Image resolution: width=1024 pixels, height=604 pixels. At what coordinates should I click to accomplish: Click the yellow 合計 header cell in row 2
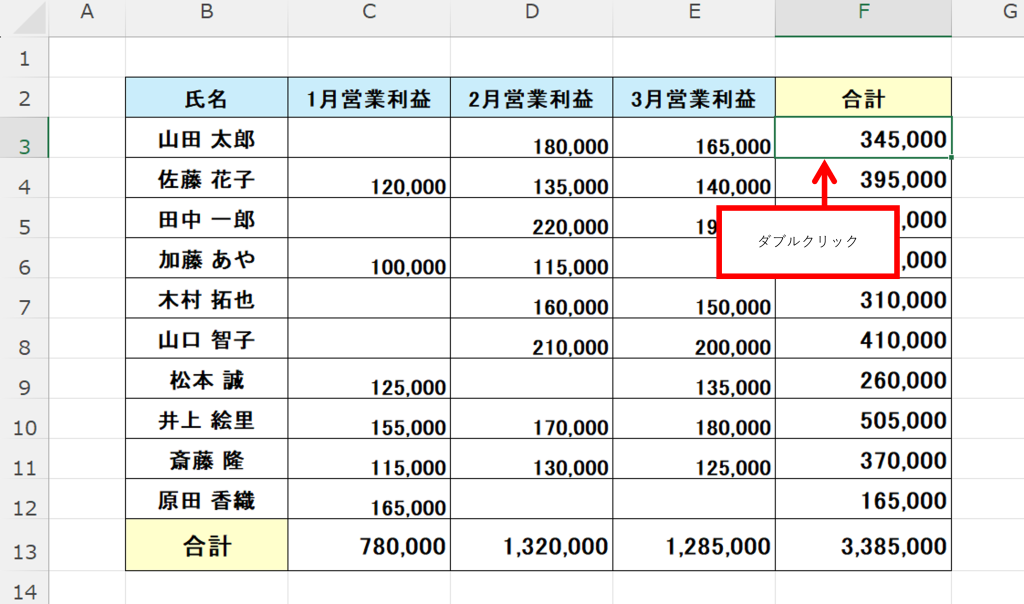[863, 98]
